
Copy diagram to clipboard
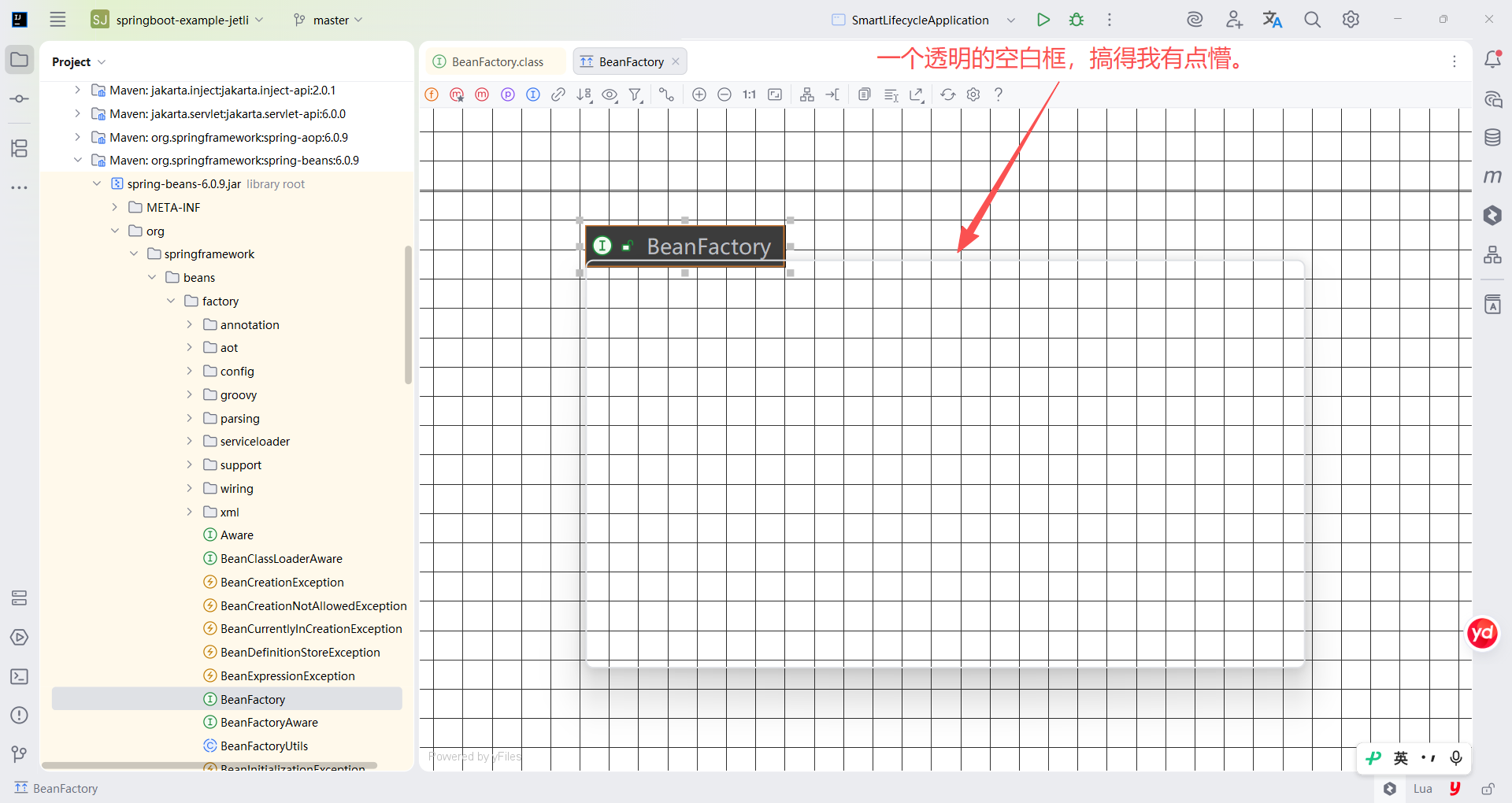coord(865,94)
